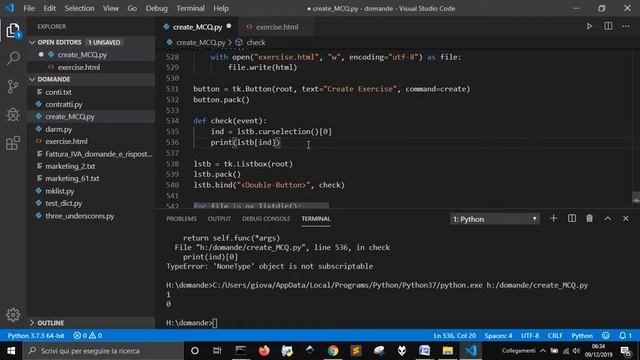
Task: Open the Help menu
Action: [x=221, y=8]
